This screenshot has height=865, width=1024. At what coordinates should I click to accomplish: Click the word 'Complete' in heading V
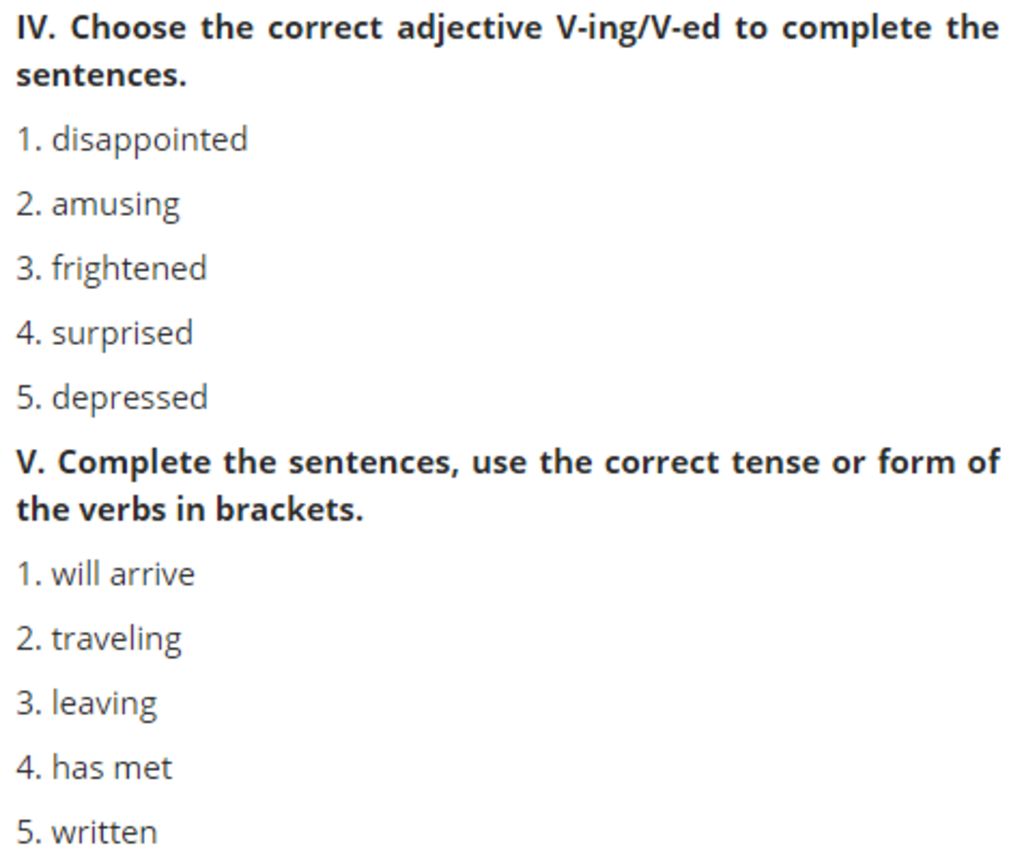pyautogui.click(x=134, y=464)
